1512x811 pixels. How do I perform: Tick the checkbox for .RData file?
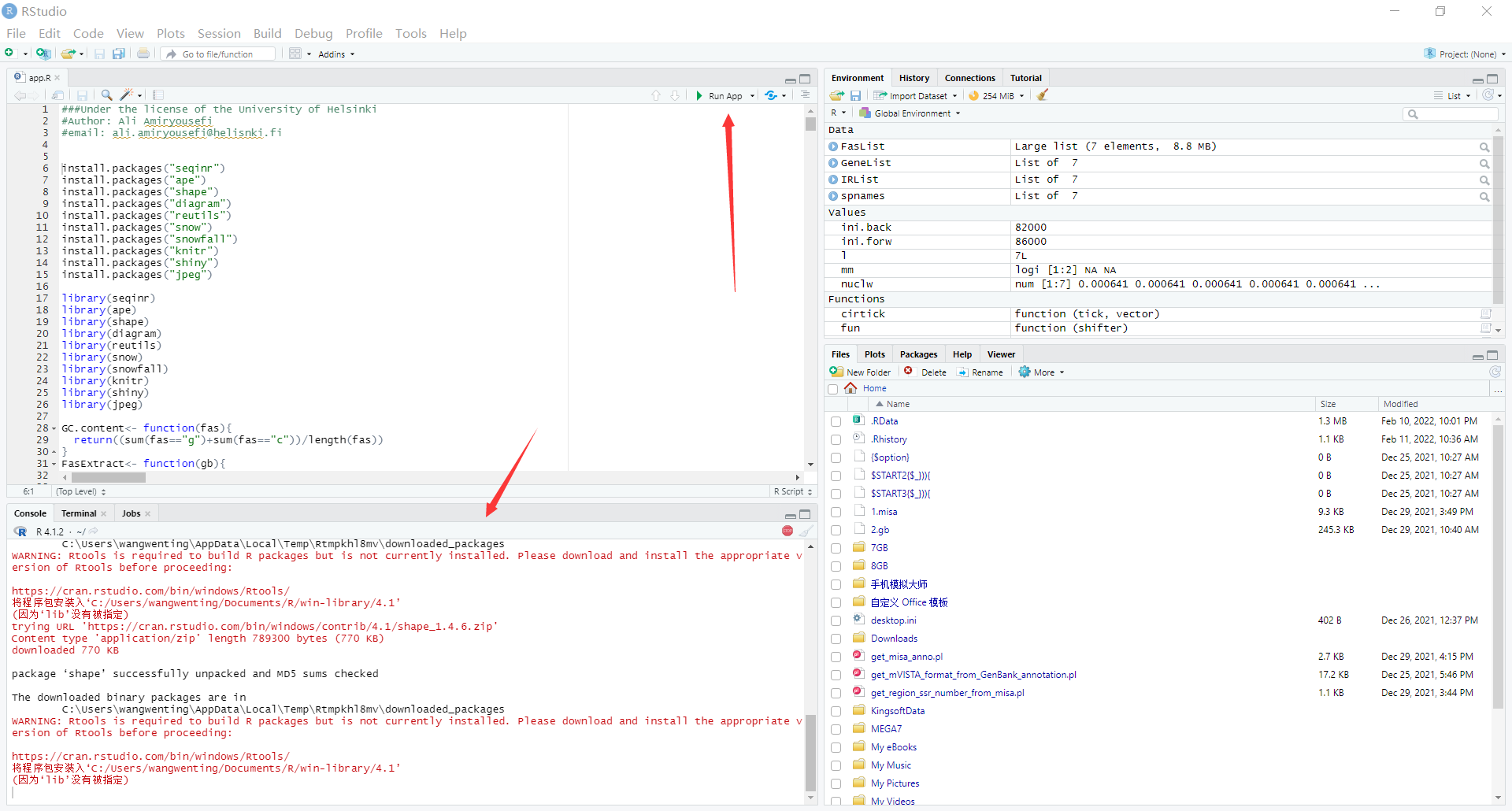(x=836, y=421)
